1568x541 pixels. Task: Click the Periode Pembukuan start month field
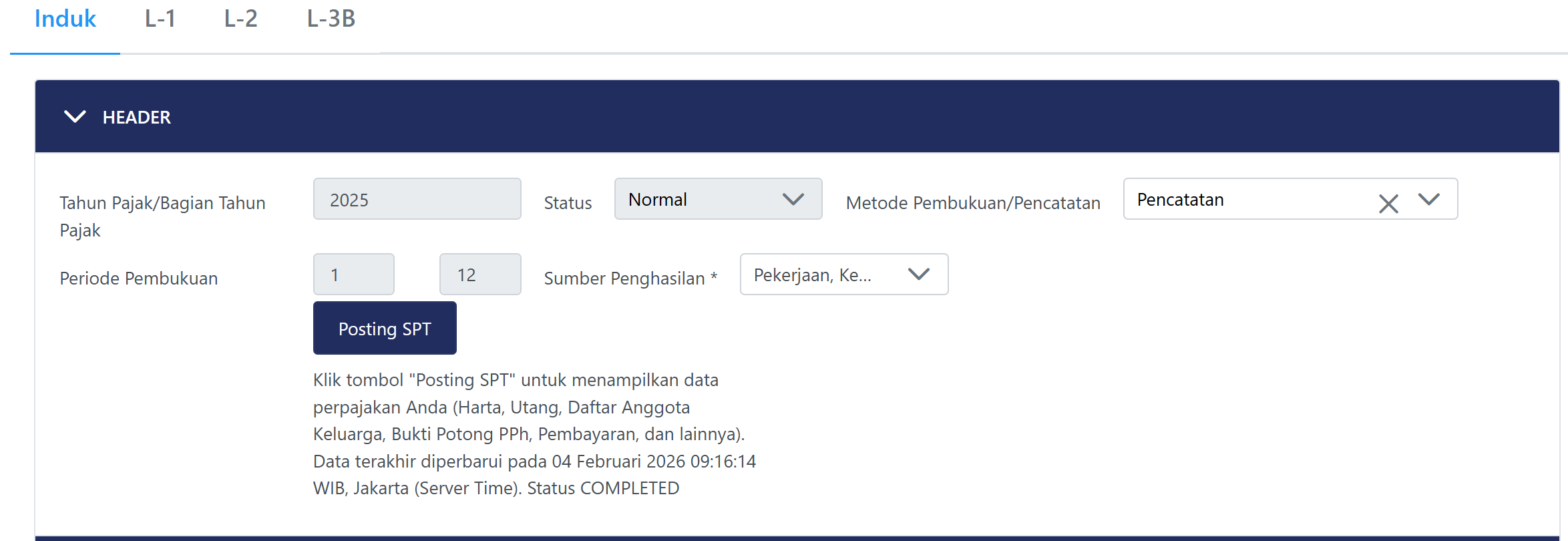[353, 275]
